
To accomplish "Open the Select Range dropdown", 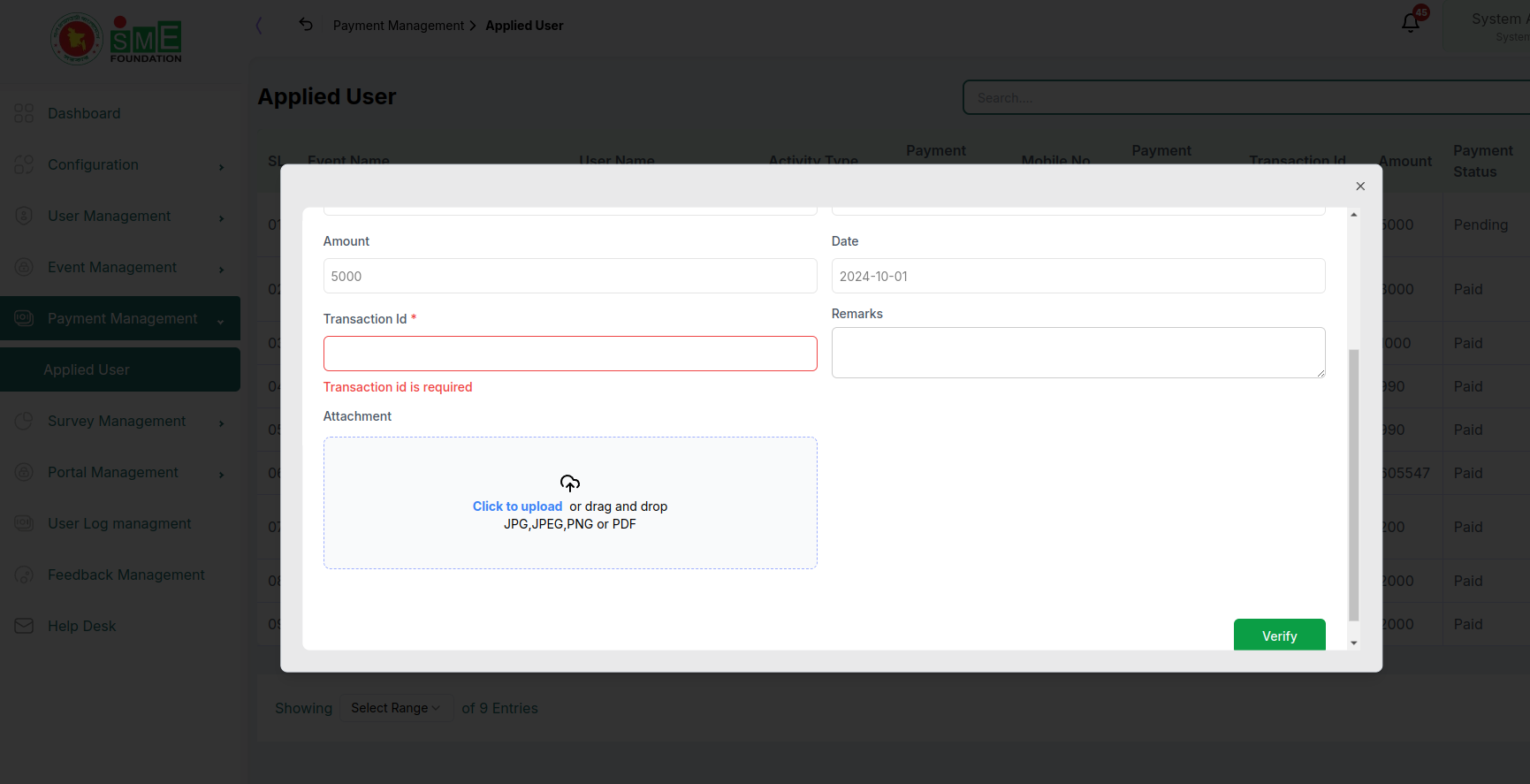I will [396, 708].
